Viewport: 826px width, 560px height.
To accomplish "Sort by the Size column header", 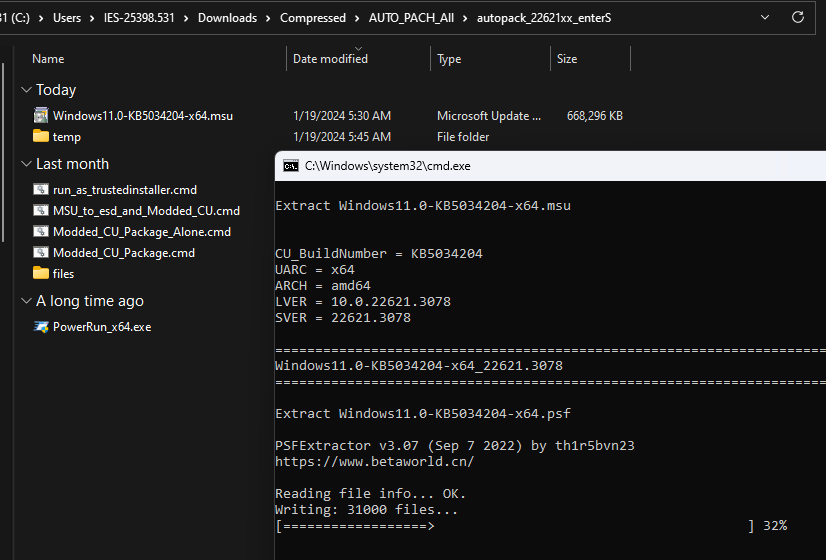I will (x=567, y=59).
